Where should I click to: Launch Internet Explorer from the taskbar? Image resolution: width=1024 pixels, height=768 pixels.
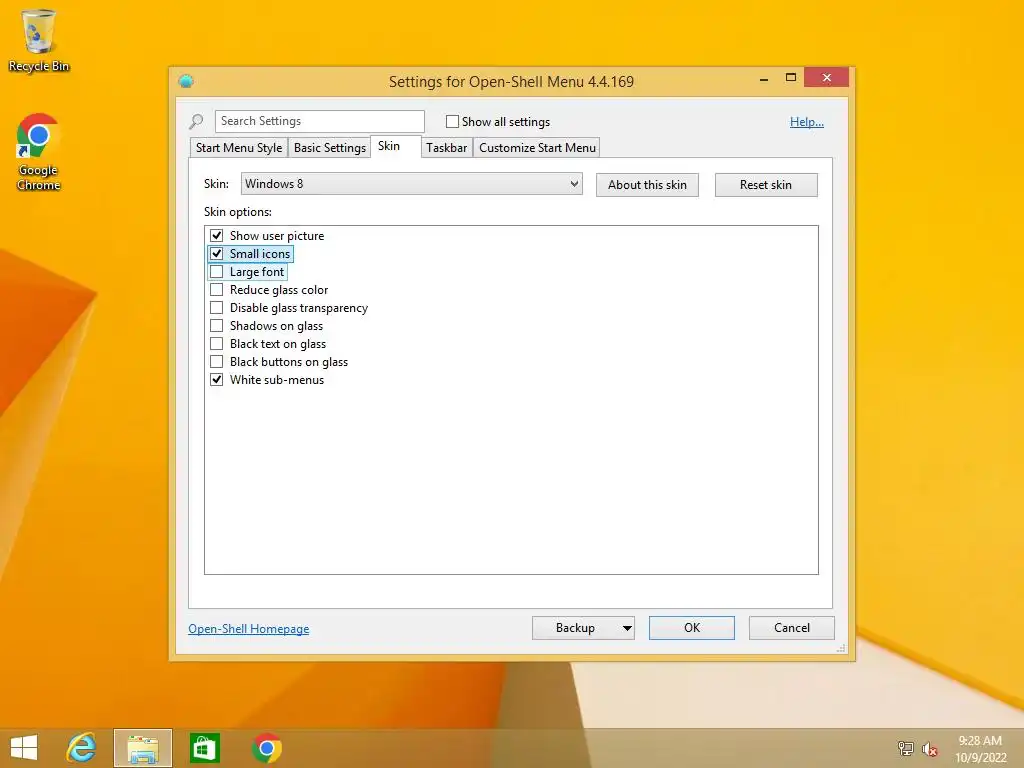pos(82,748)
